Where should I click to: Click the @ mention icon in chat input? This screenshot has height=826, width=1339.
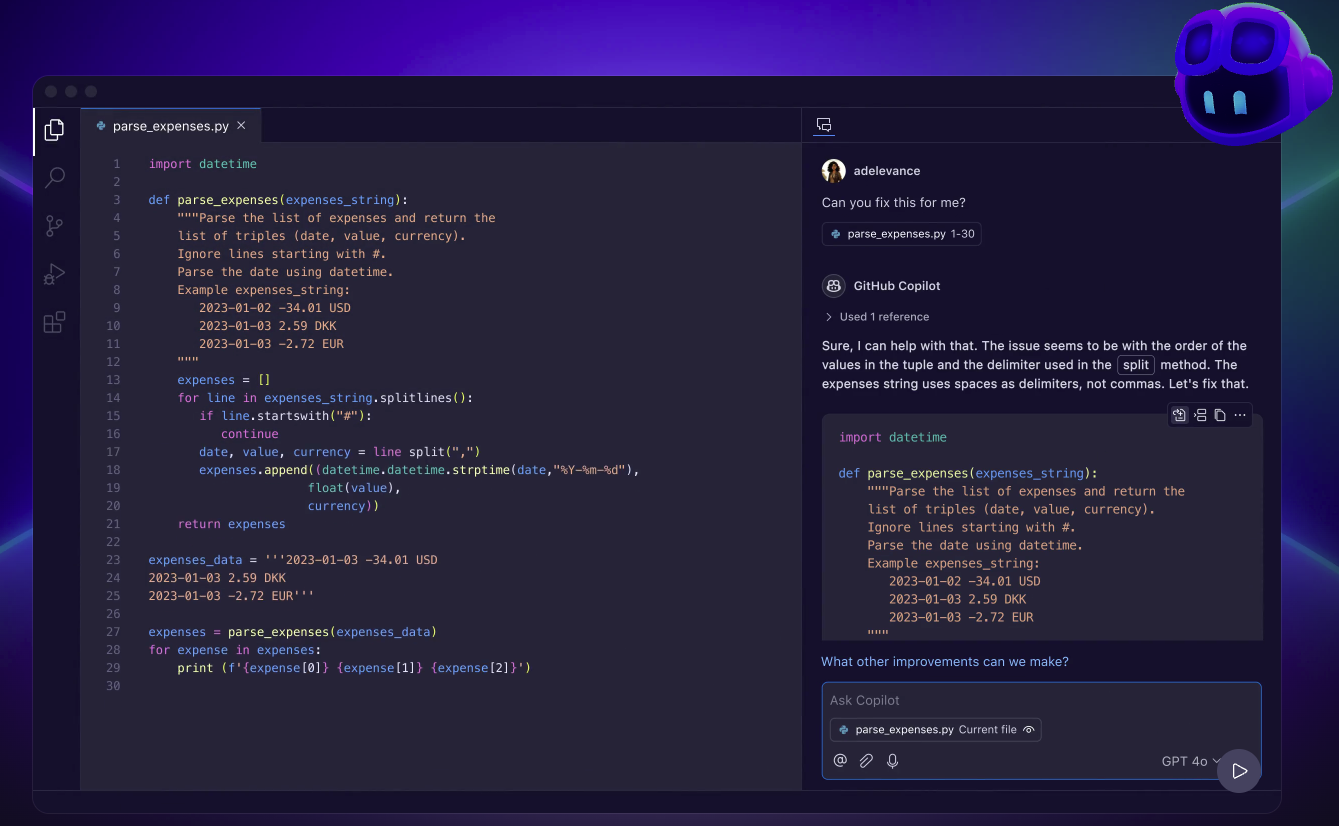840,760
